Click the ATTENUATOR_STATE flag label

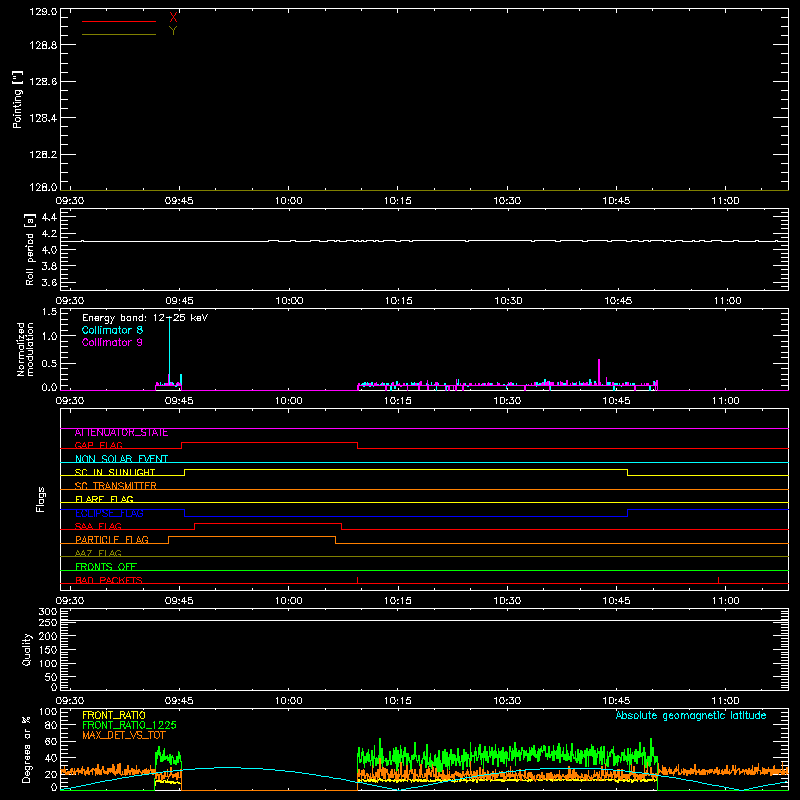coord(121,433)
